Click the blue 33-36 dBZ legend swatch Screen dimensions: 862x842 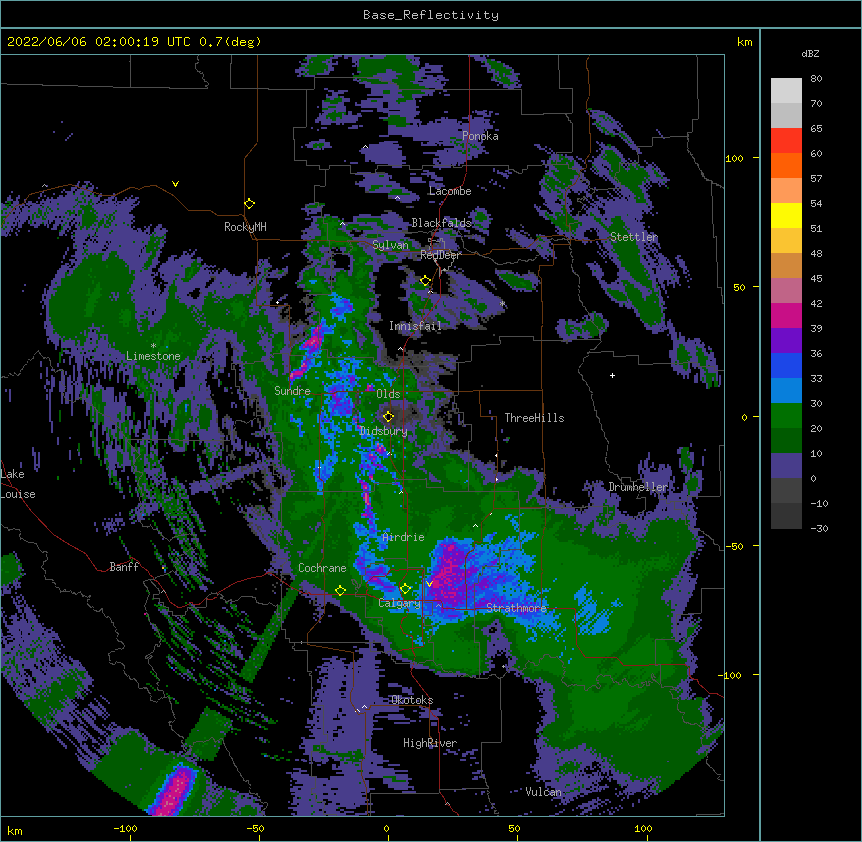[786, 365]
